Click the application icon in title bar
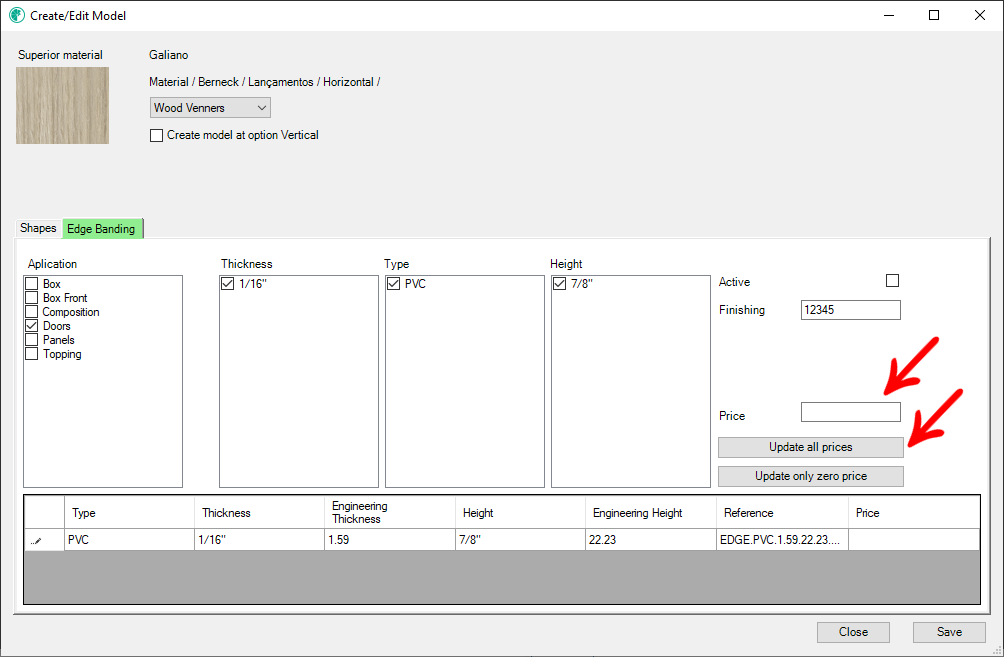1004x657 pixels. tap(16, 16)
